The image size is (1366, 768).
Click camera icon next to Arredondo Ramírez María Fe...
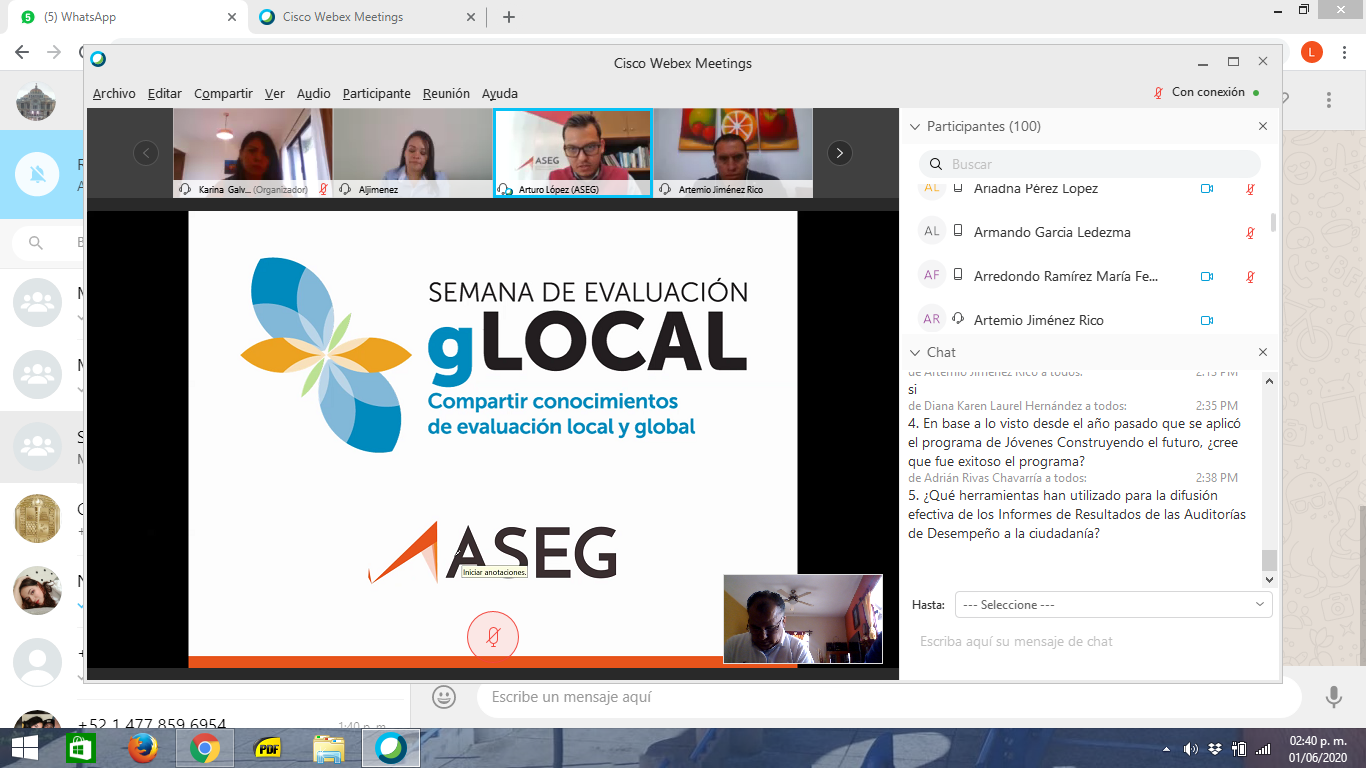click(1207, 276)
